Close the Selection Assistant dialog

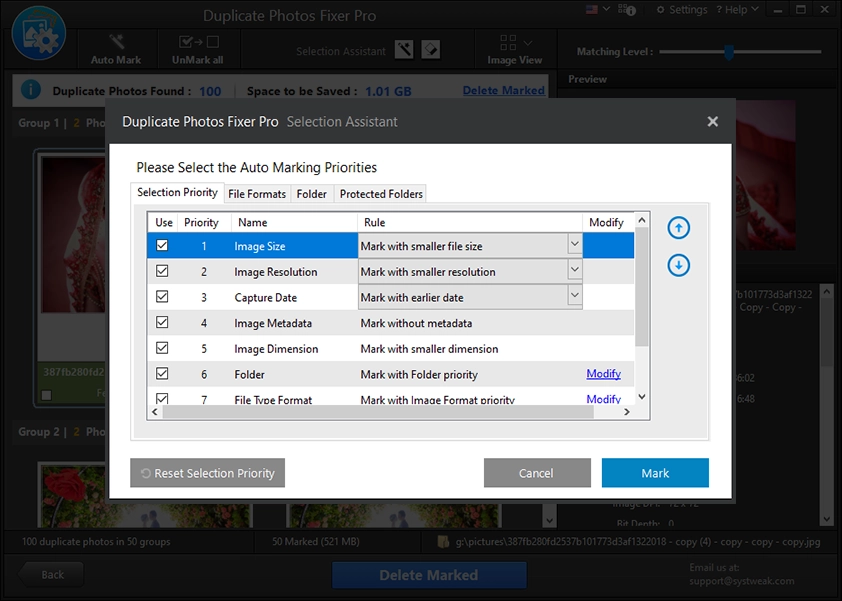coord(713,122)
